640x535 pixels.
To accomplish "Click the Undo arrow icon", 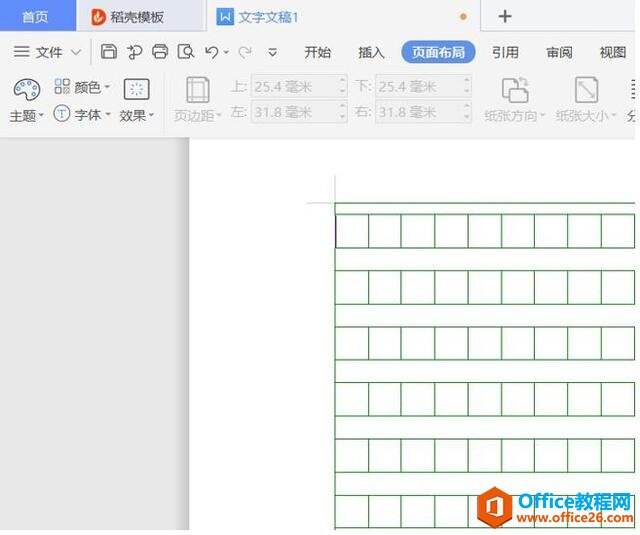I will pos(212,52).
